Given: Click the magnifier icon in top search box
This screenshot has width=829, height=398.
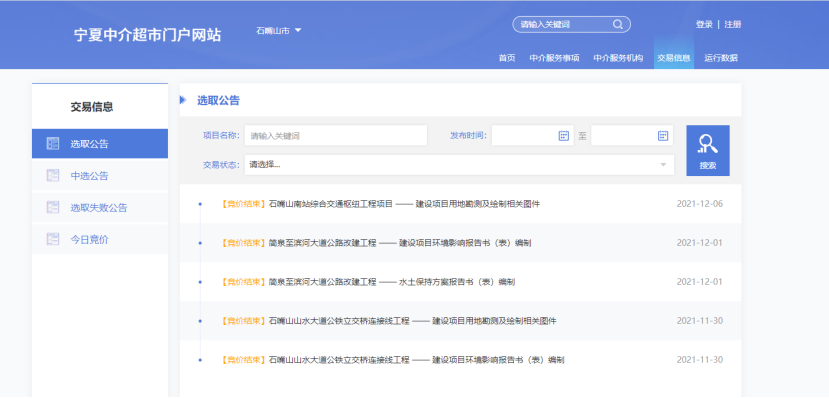Looking at the screenshot, I should [x=618, y=24].
